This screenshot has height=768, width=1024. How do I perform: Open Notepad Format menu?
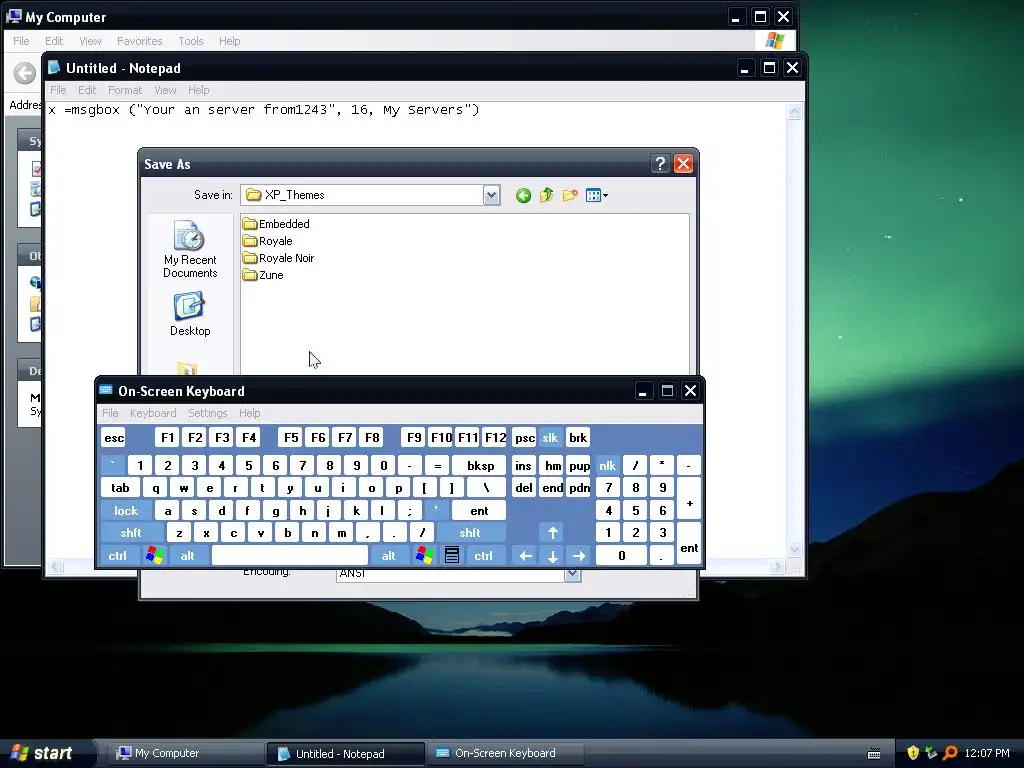click(x=125, y=90)
